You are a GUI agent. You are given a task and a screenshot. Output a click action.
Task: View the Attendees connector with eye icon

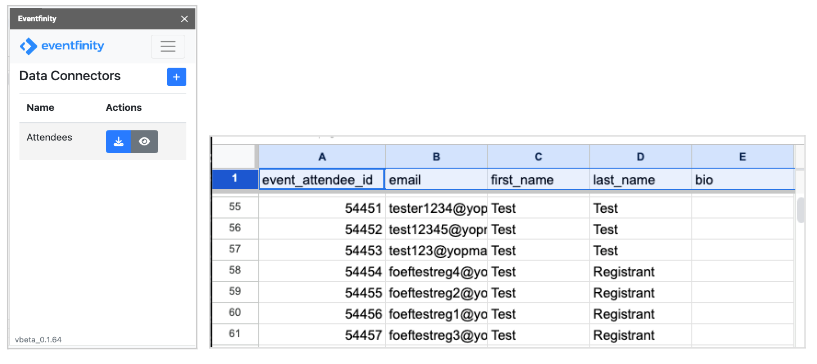(x=144, y=142)
